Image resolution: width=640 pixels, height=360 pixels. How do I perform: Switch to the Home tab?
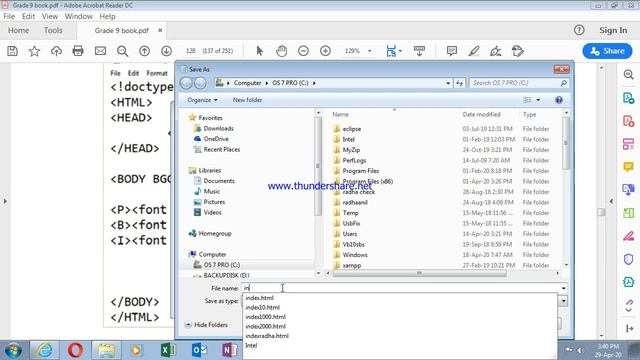pyautogui.click(x=18, y=30)
